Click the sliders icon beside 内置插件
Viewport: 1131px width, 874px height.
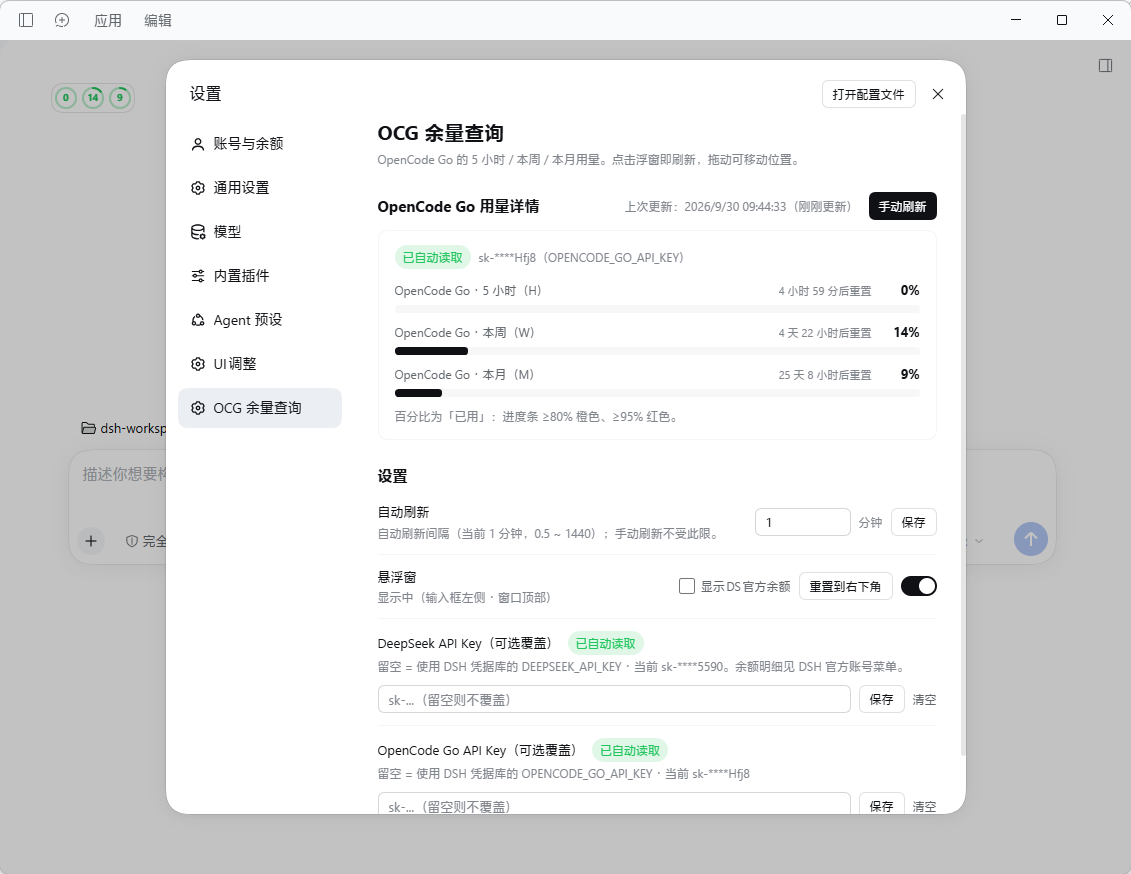click(198, 276)
